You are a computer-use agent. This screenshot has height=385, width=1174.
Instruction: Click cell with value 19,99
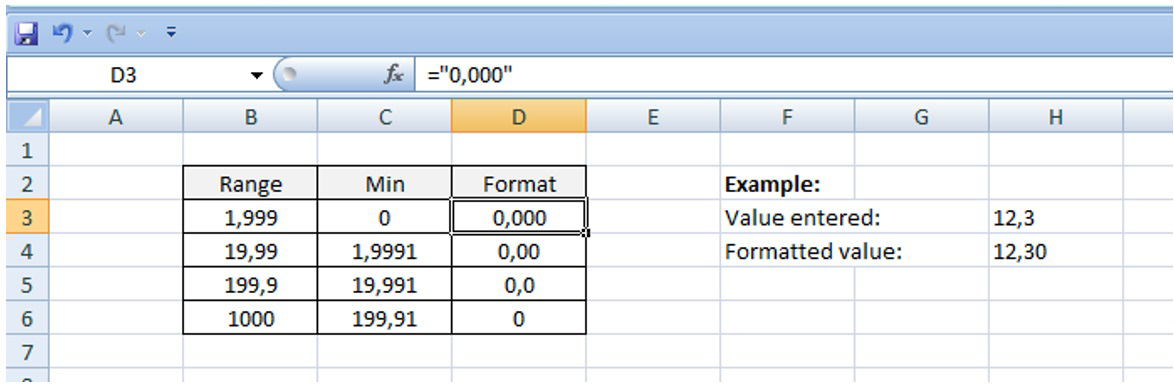click(250, 251)
